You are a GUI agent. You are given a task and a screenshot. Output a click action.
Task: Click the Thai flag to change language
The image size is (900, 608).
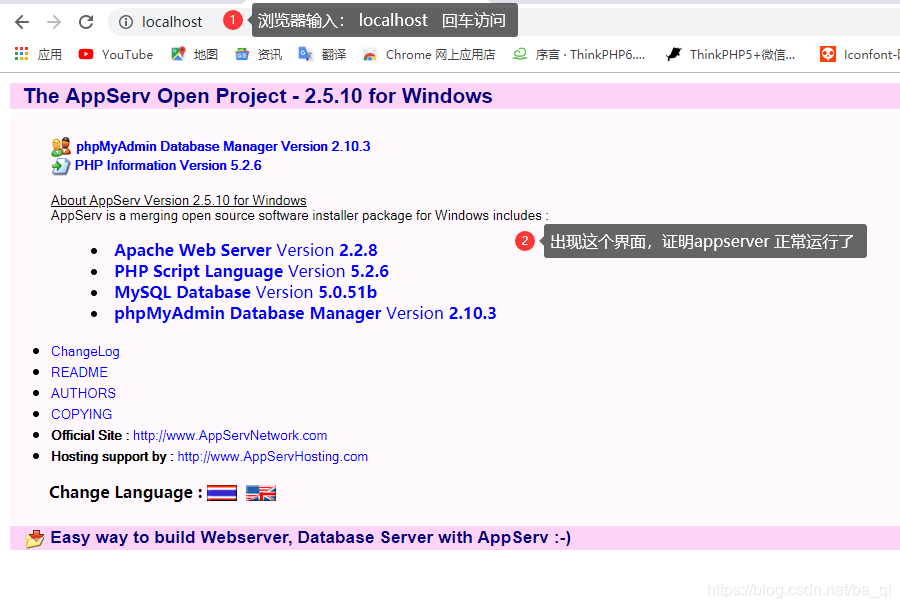[221, 492]
